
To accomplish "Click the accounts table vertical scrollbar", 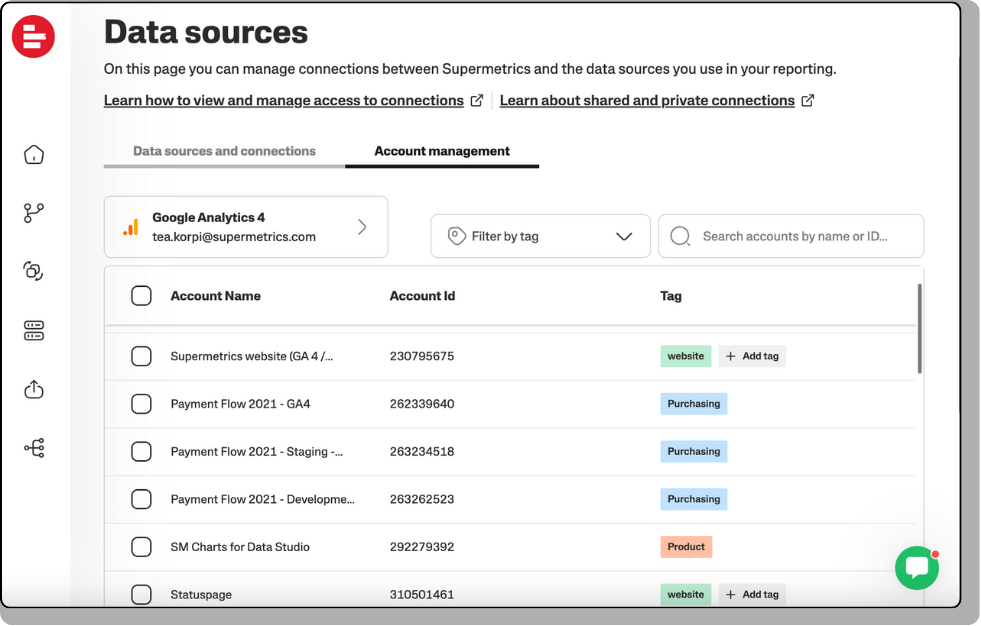I will coord(919,329).
